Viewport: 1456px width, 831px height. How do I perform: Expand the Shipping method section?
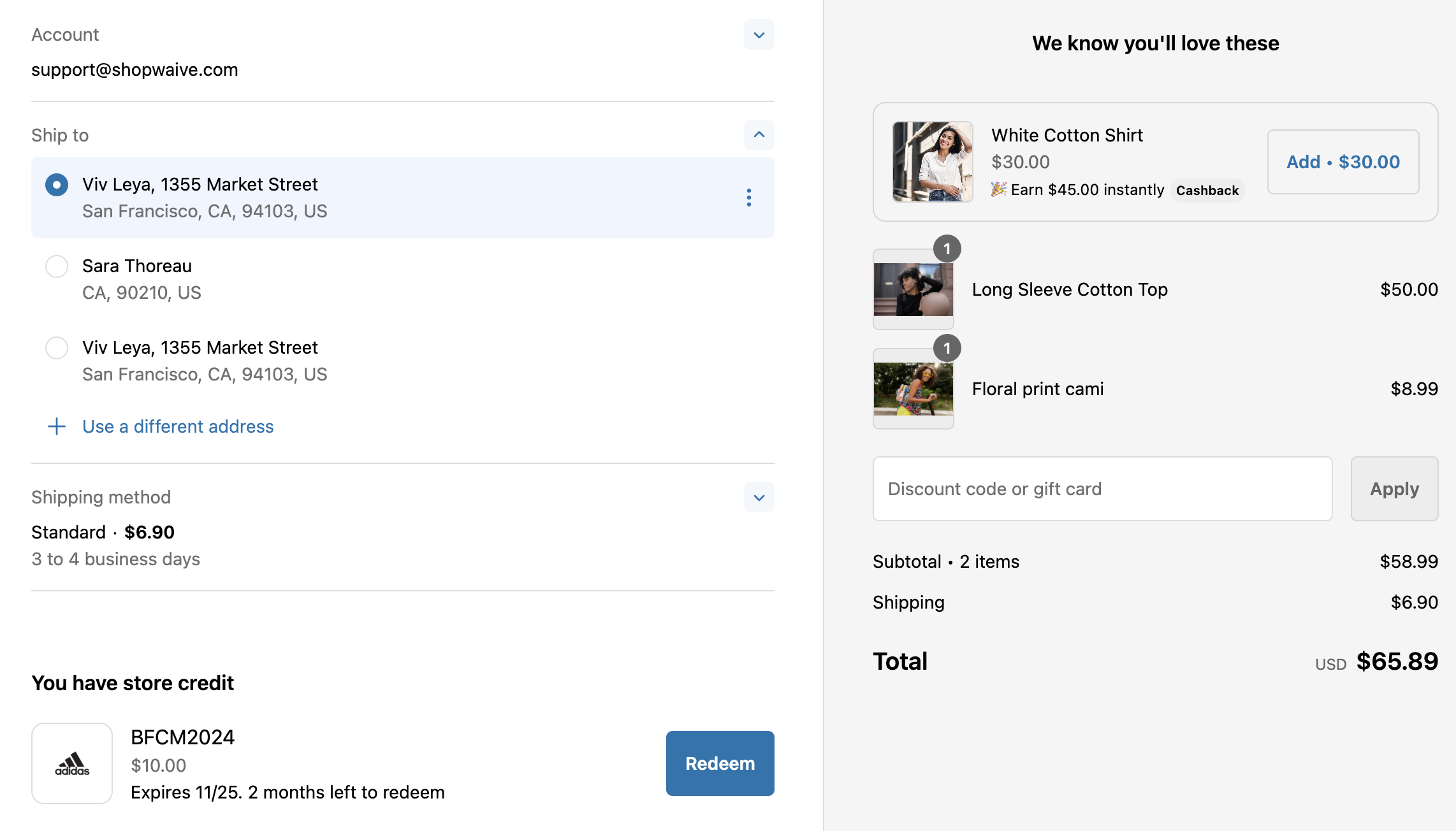pos(759,498)
